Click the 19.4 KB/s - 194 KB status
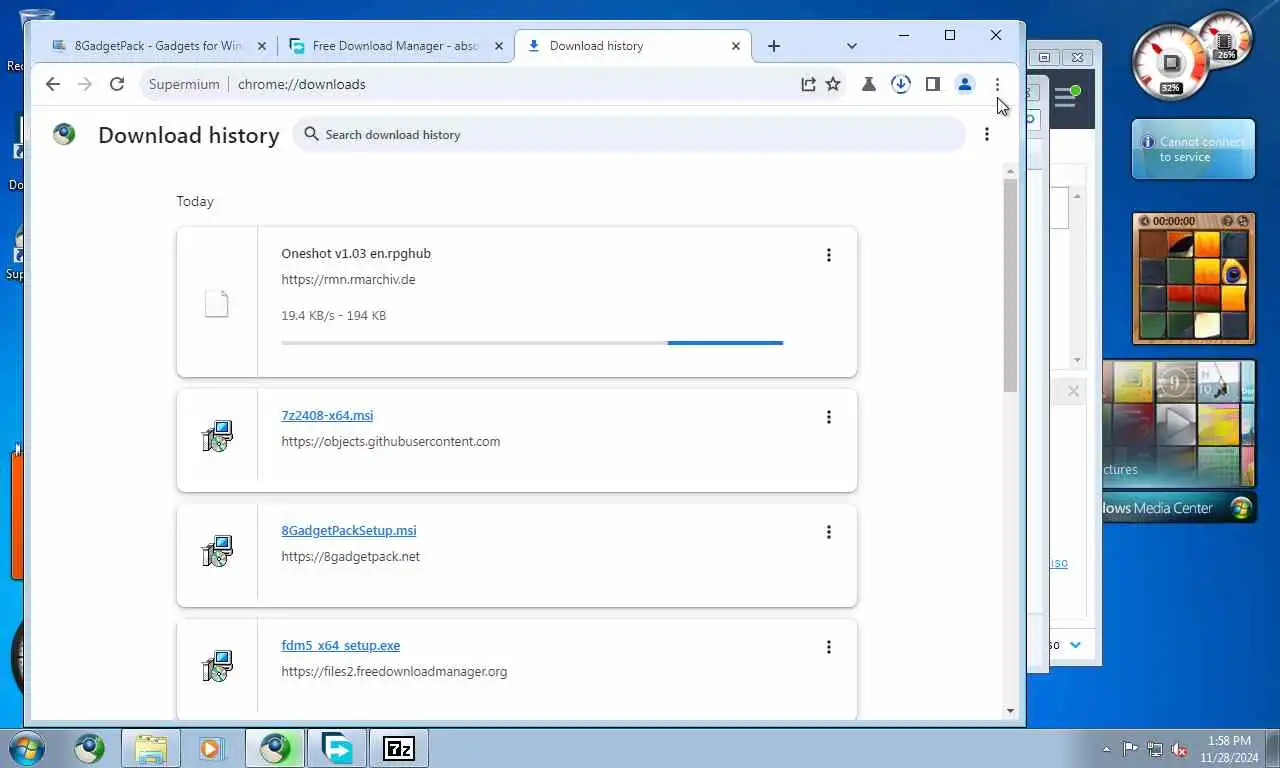This screenshot has height=768, width=1280. 334,315
